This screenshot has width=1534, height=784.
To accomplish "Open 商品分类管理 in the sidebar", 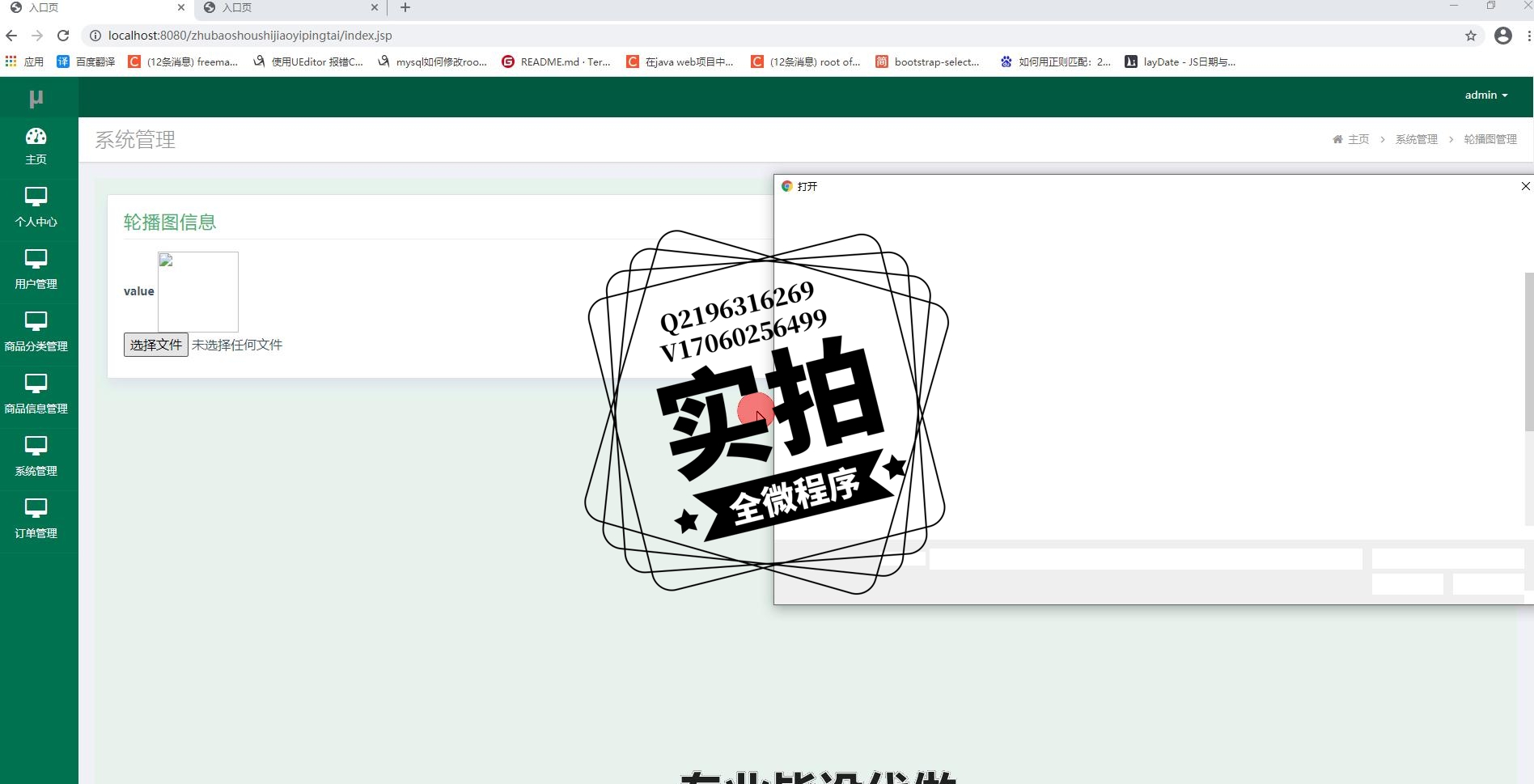I will coord(36,332).
